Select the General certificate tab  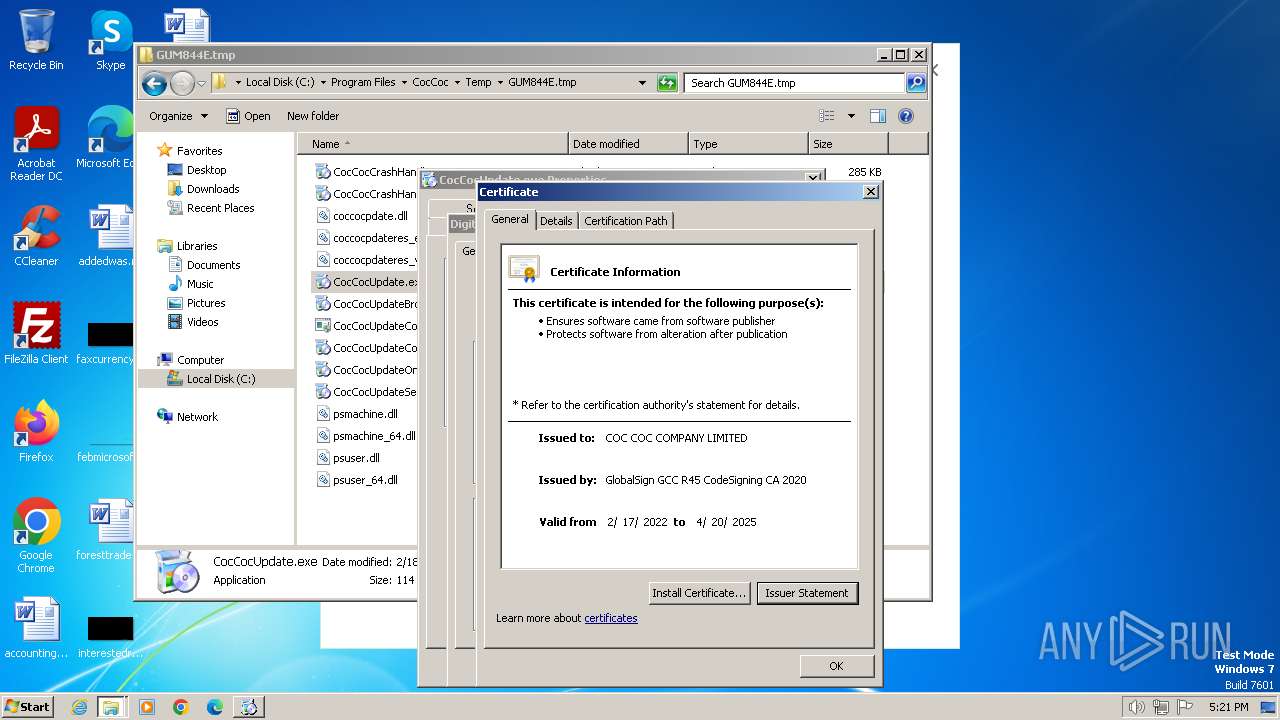(510, 219)
